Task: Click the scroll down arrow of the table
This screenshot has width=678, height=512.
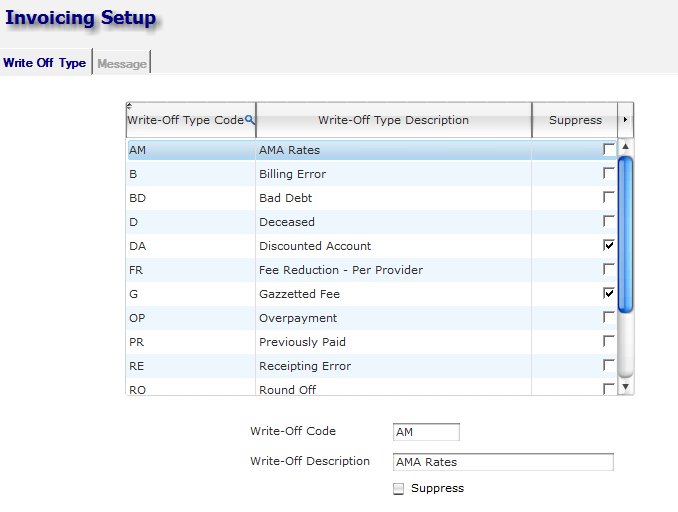Action: pos(625,387)
